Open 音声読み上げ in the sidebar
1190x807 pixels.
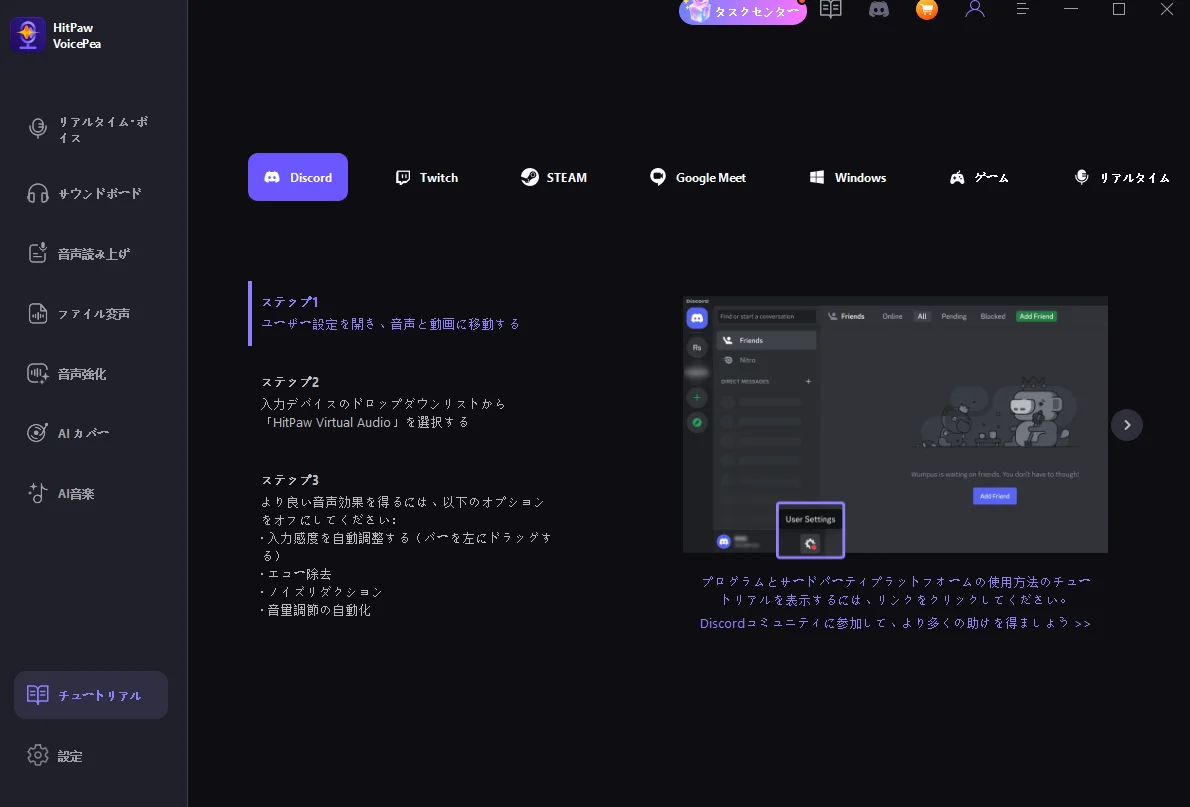tap(91, 254)
